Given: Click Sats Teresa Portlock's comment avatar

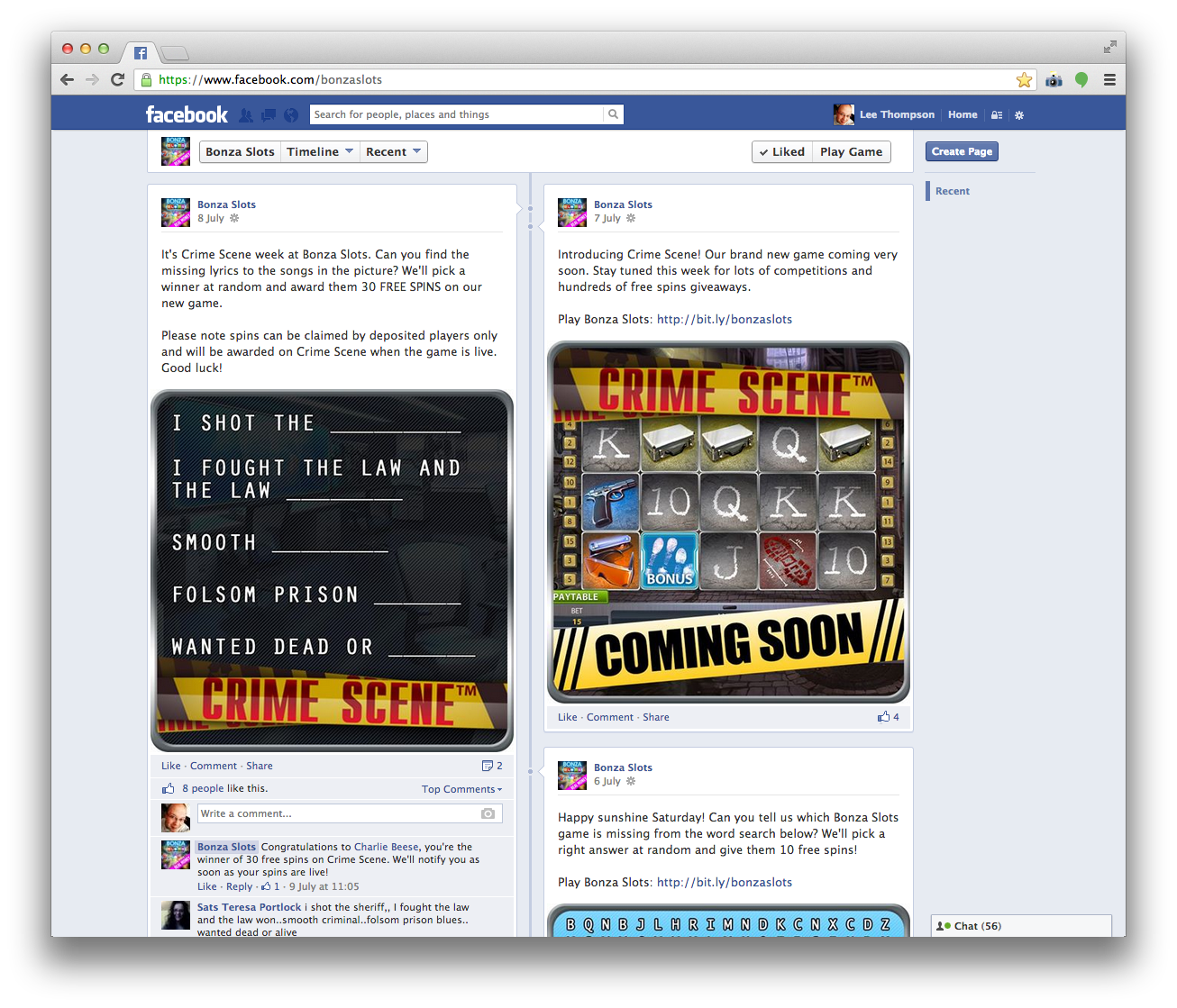Looking at the screenshot, I should point(176,915).
